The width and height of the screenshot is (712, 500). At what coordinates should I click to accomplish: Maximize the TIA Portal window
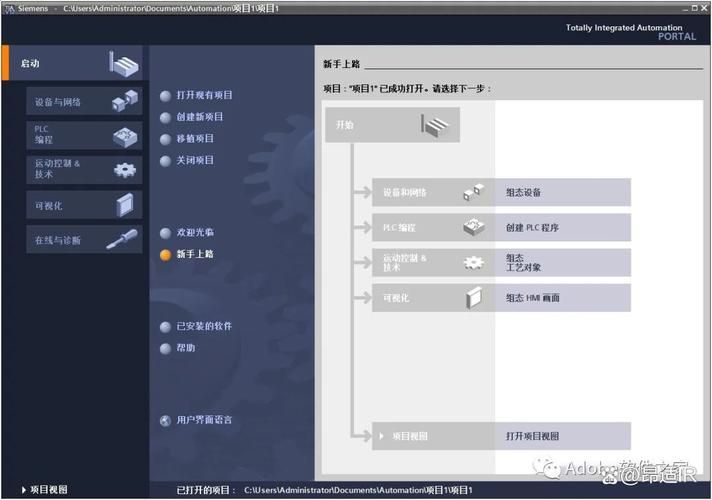695,8
